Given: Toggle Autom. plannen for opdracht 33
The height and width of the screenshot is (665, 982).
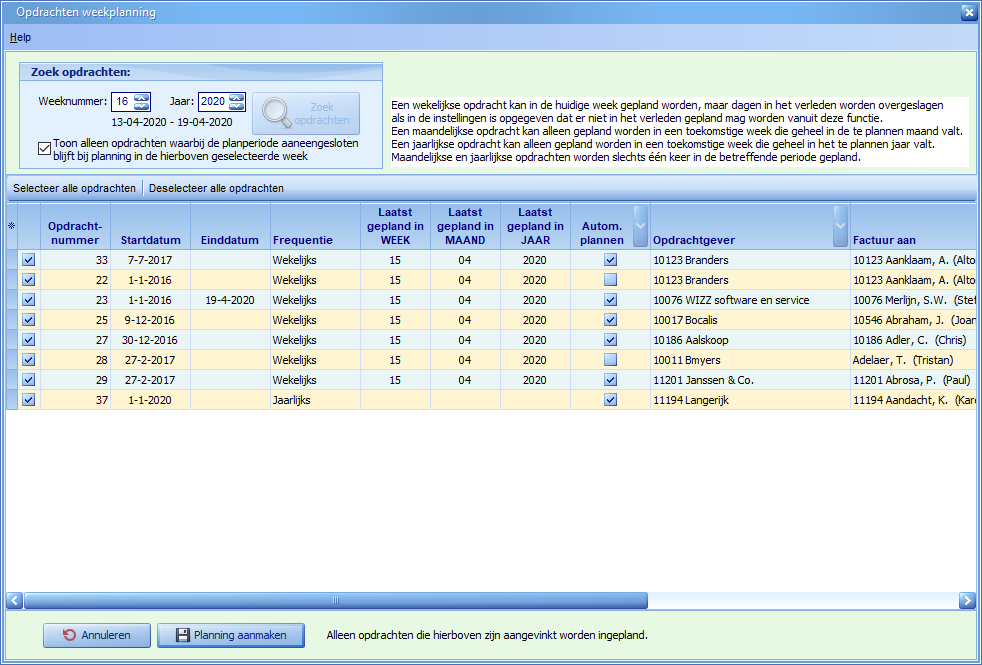Looking at the screenshot, I should tap(611, 260).
